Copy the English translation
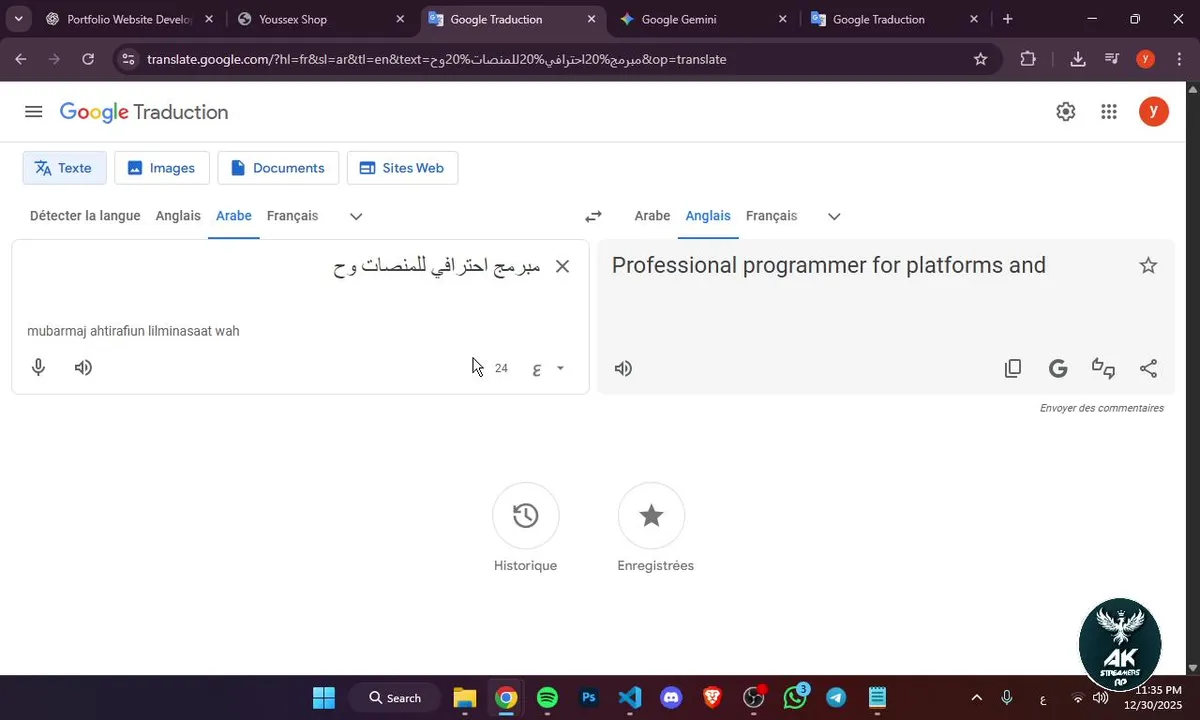This screenshot has width=1200, height=720. point(1013,368)
